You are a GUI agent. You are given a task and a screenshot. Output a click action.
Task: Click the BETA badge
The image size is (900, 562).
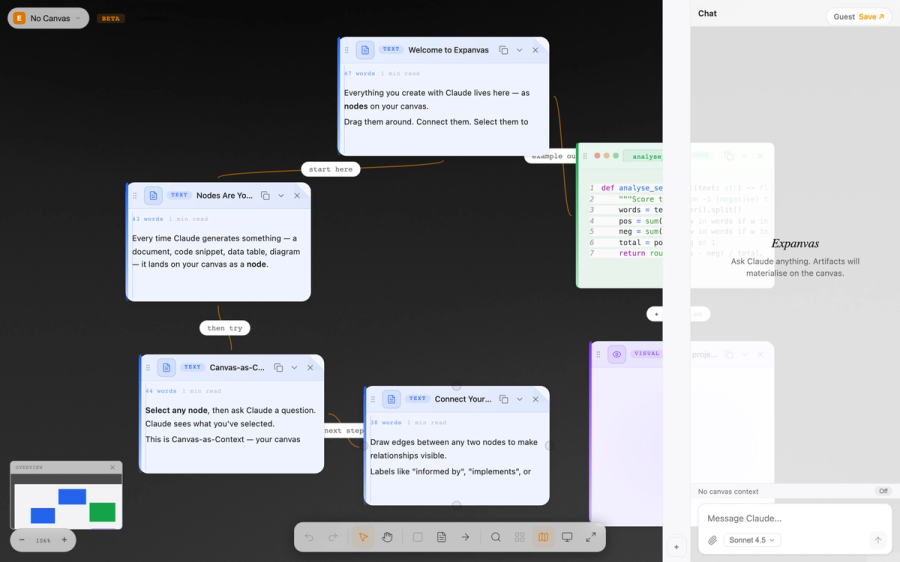click(x=111, y=18)
